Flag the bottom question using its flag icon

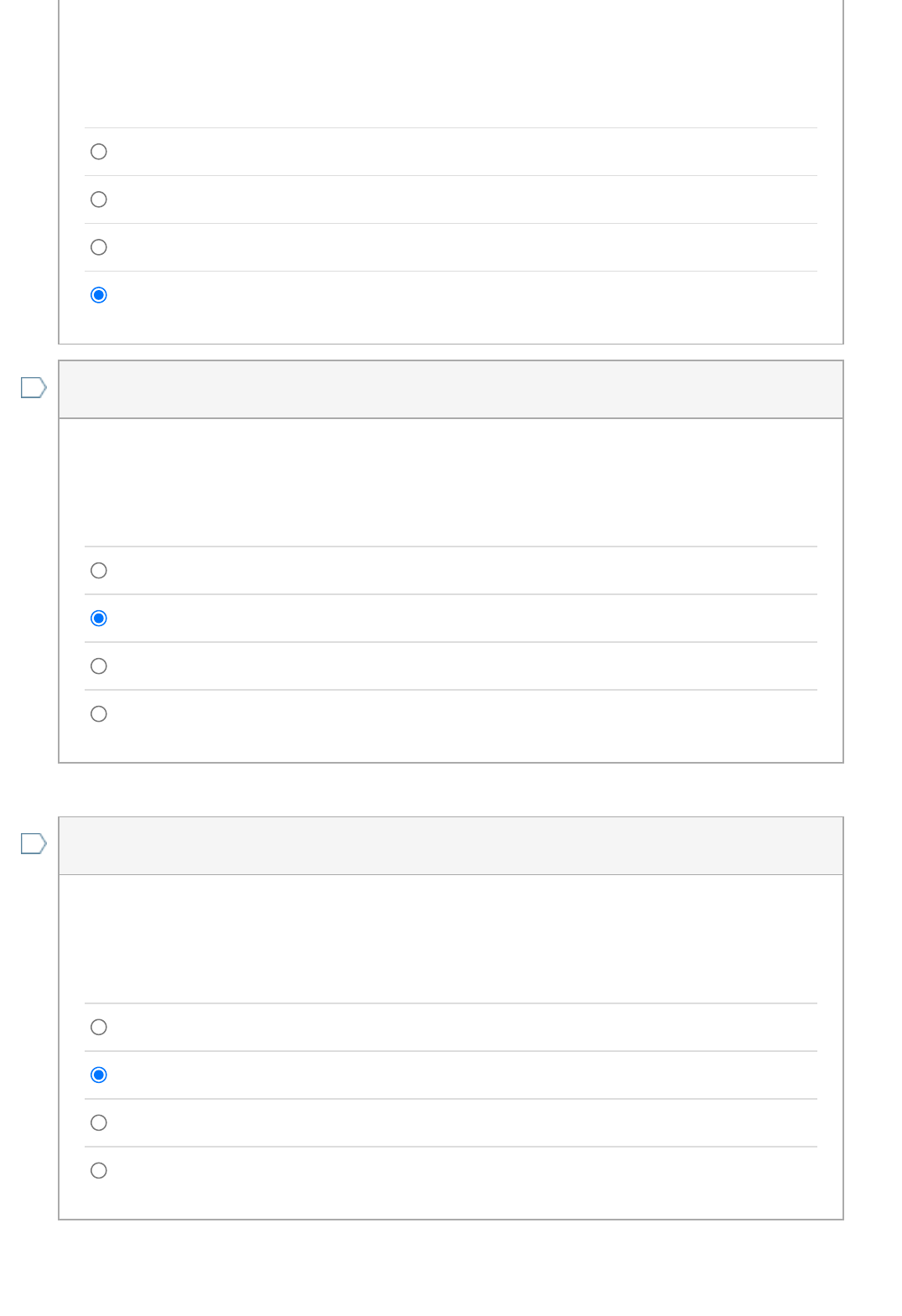pos(34,843)
